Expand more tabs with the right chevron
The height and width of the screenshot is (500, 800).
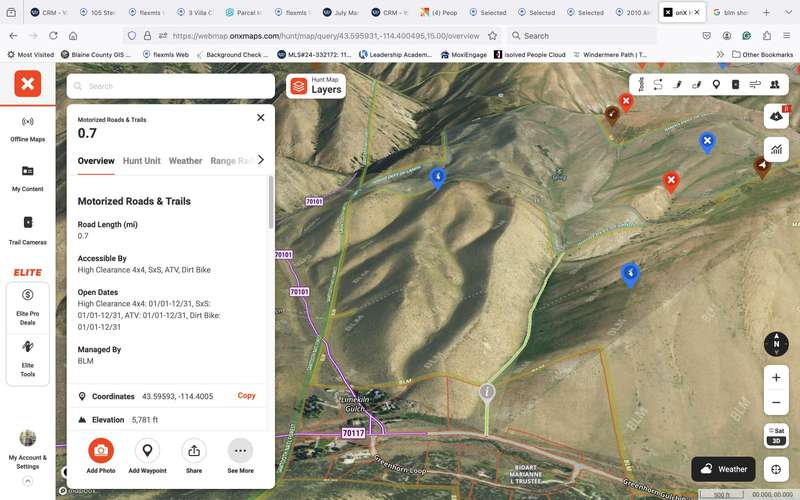[261, 160]
